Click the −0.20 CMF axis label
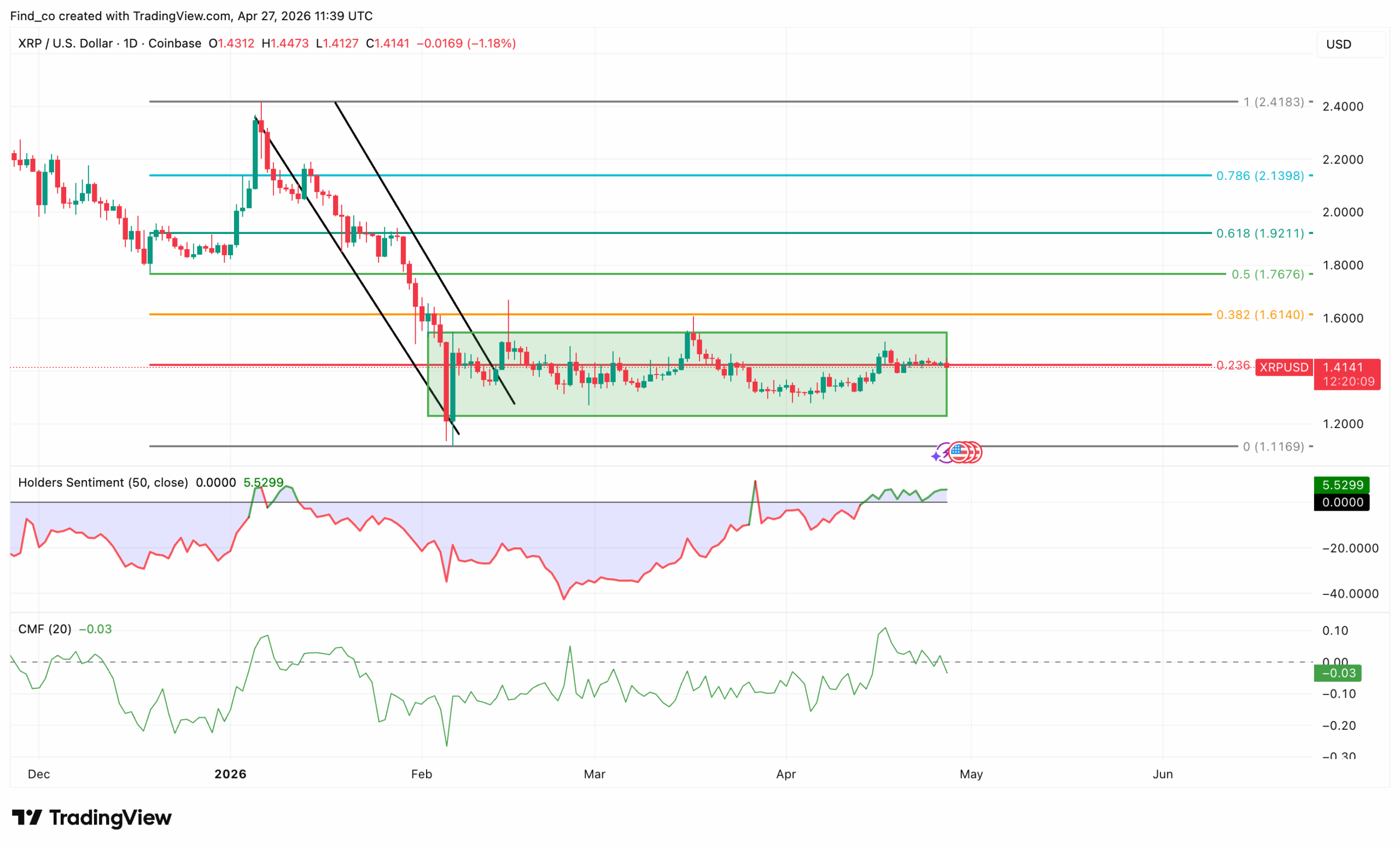Viewport: 1400px width, 848px height. [1339, 726]
